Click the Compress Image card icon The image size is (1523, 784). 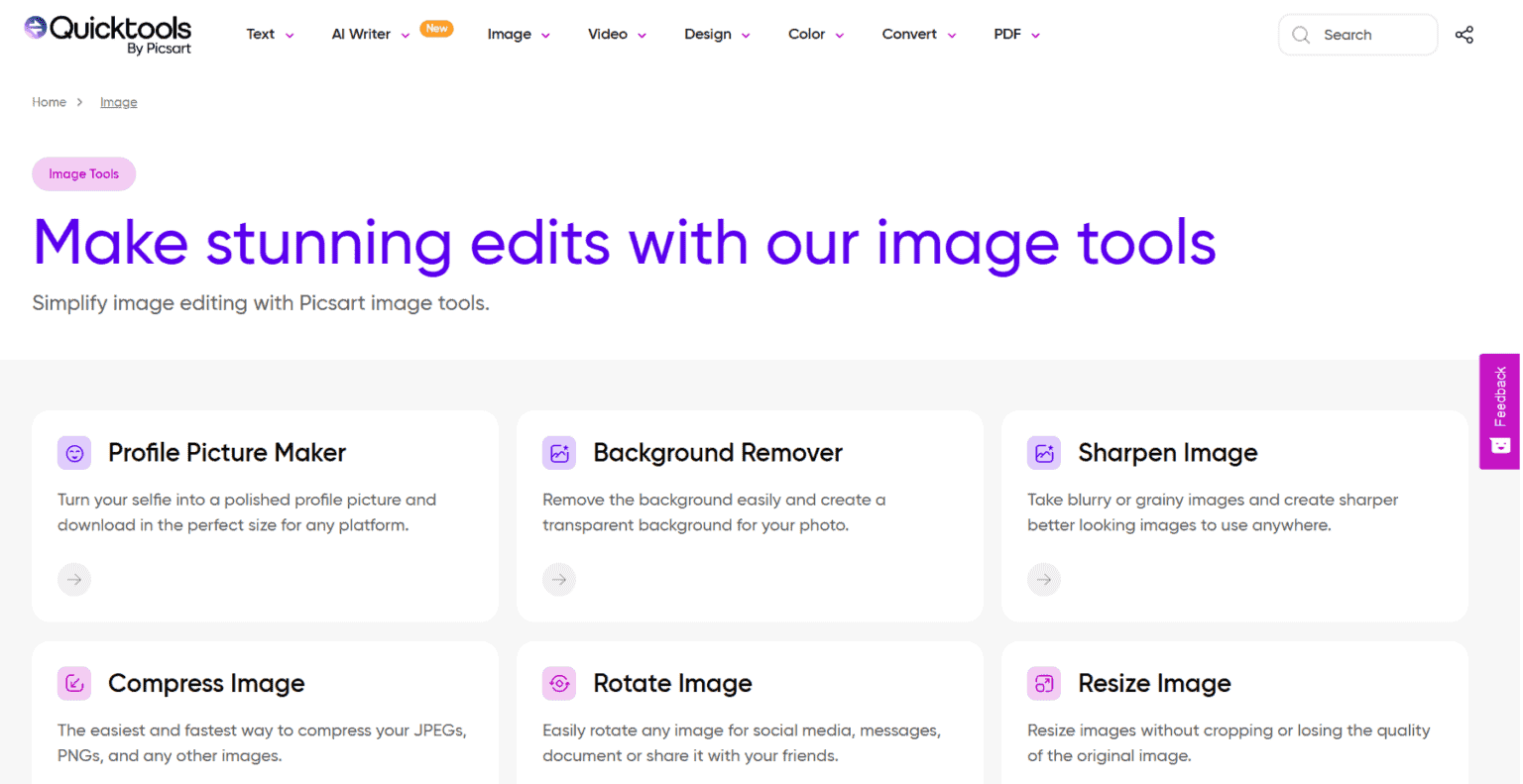click(x=74, y=683)
